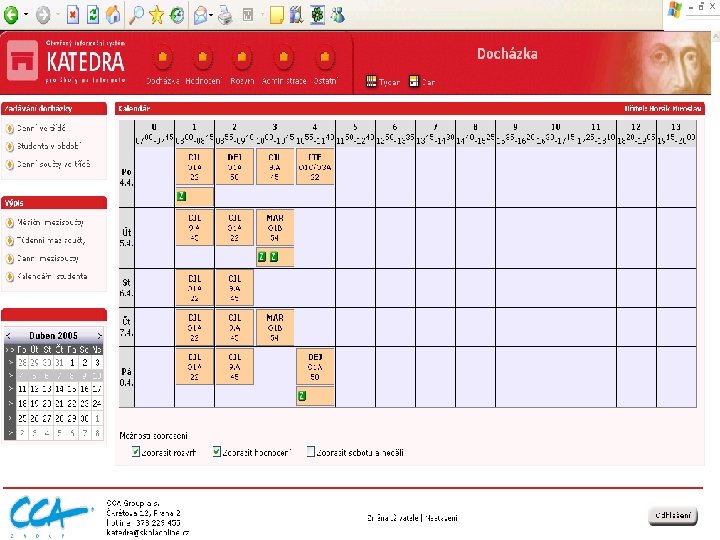Screen dimensions: 720x540
Task: Switch to Týden view icon
Action: tap(371, 82)
